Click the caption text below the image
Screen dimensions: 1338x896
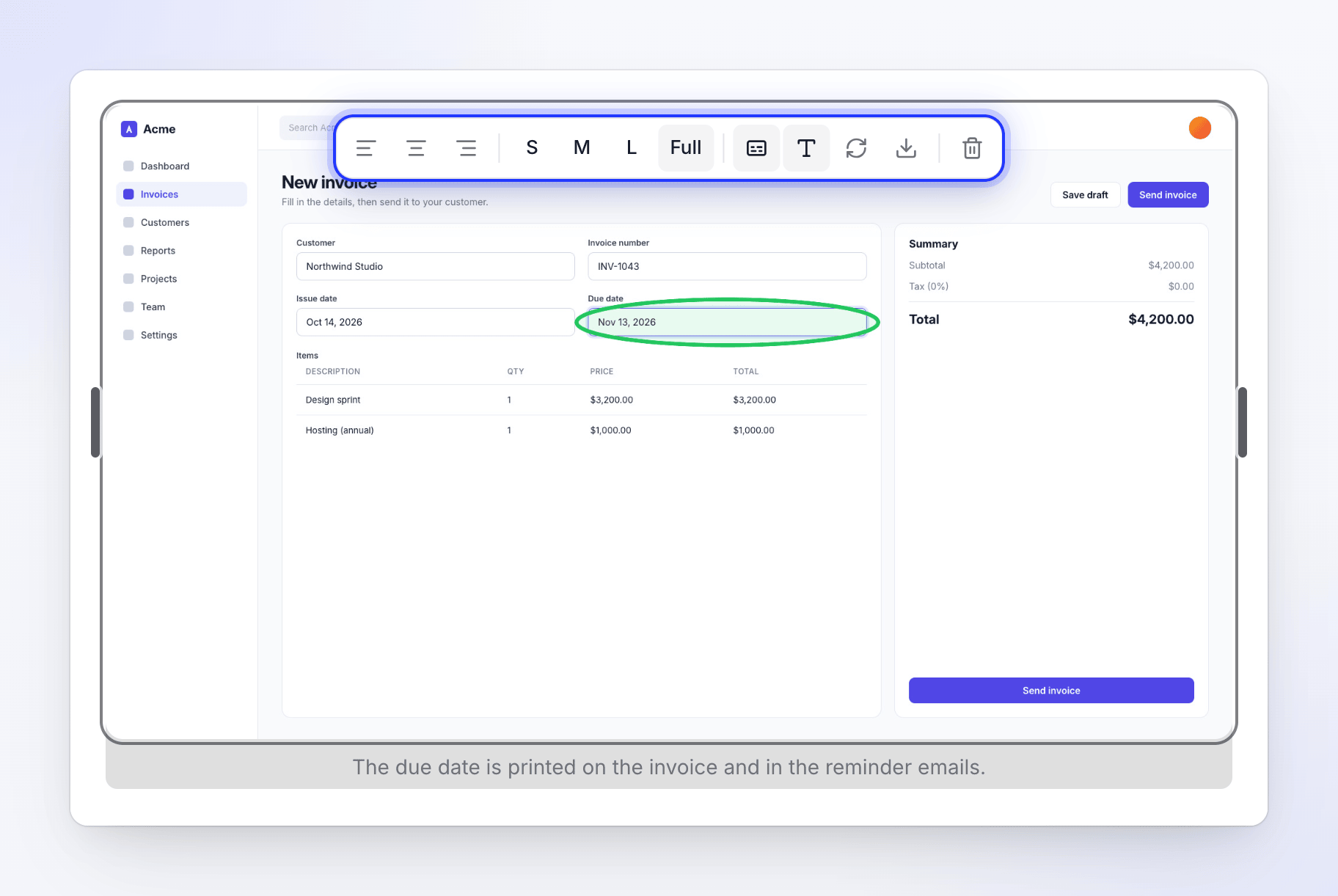[x=669, y=767]
